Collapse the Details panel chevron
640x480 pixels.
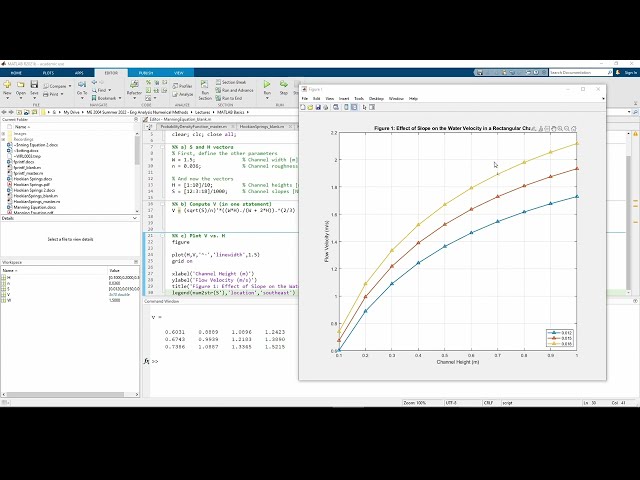(135, 218)
